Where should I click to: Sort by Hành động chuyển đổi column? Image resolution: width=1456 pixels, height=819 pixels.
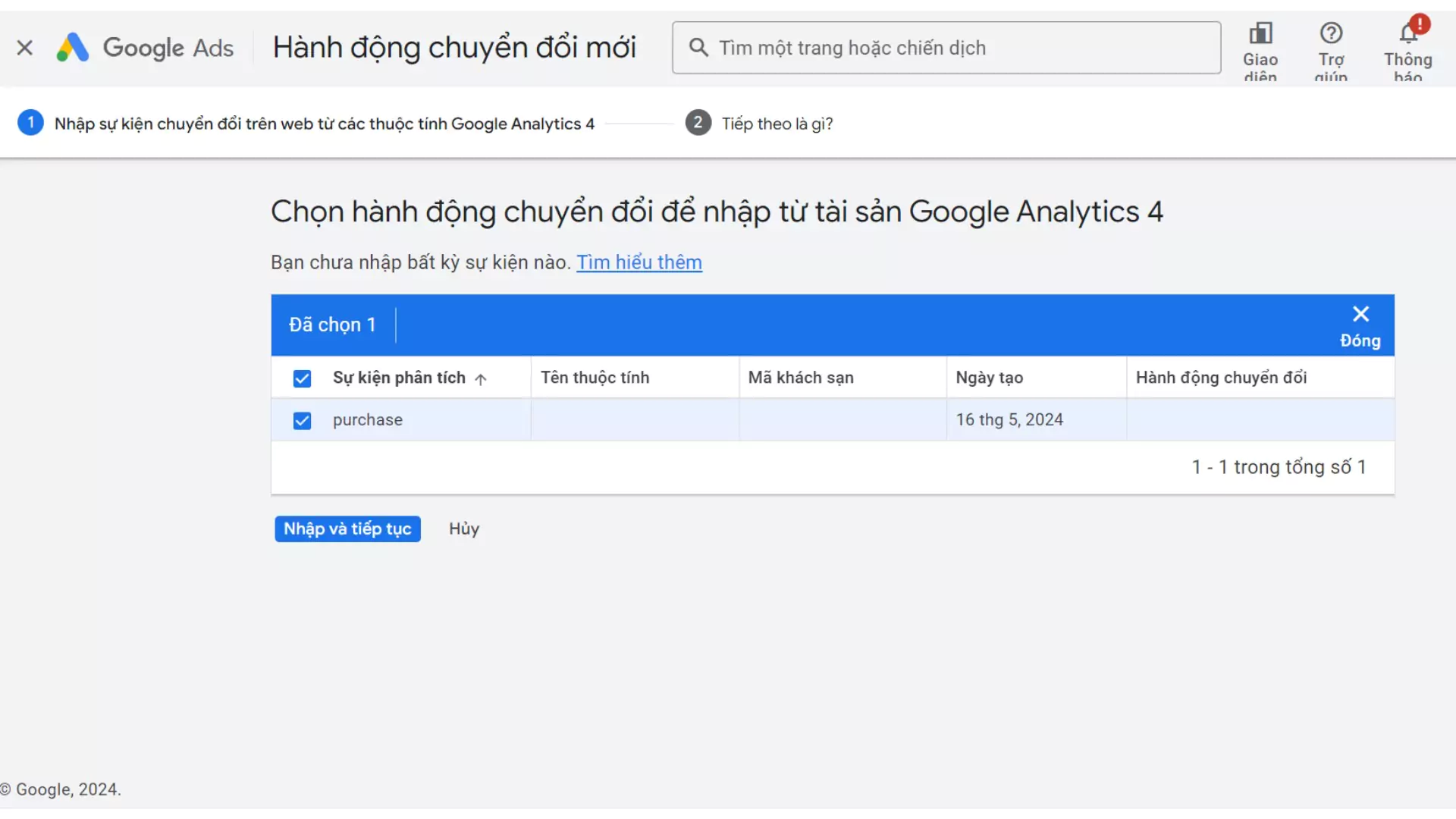1221,378
